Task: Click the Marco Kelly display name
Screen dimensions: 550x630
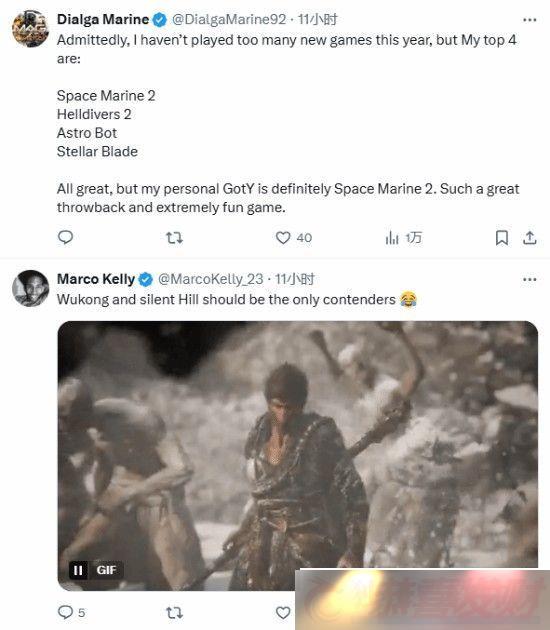Action: tap(96, 279)
